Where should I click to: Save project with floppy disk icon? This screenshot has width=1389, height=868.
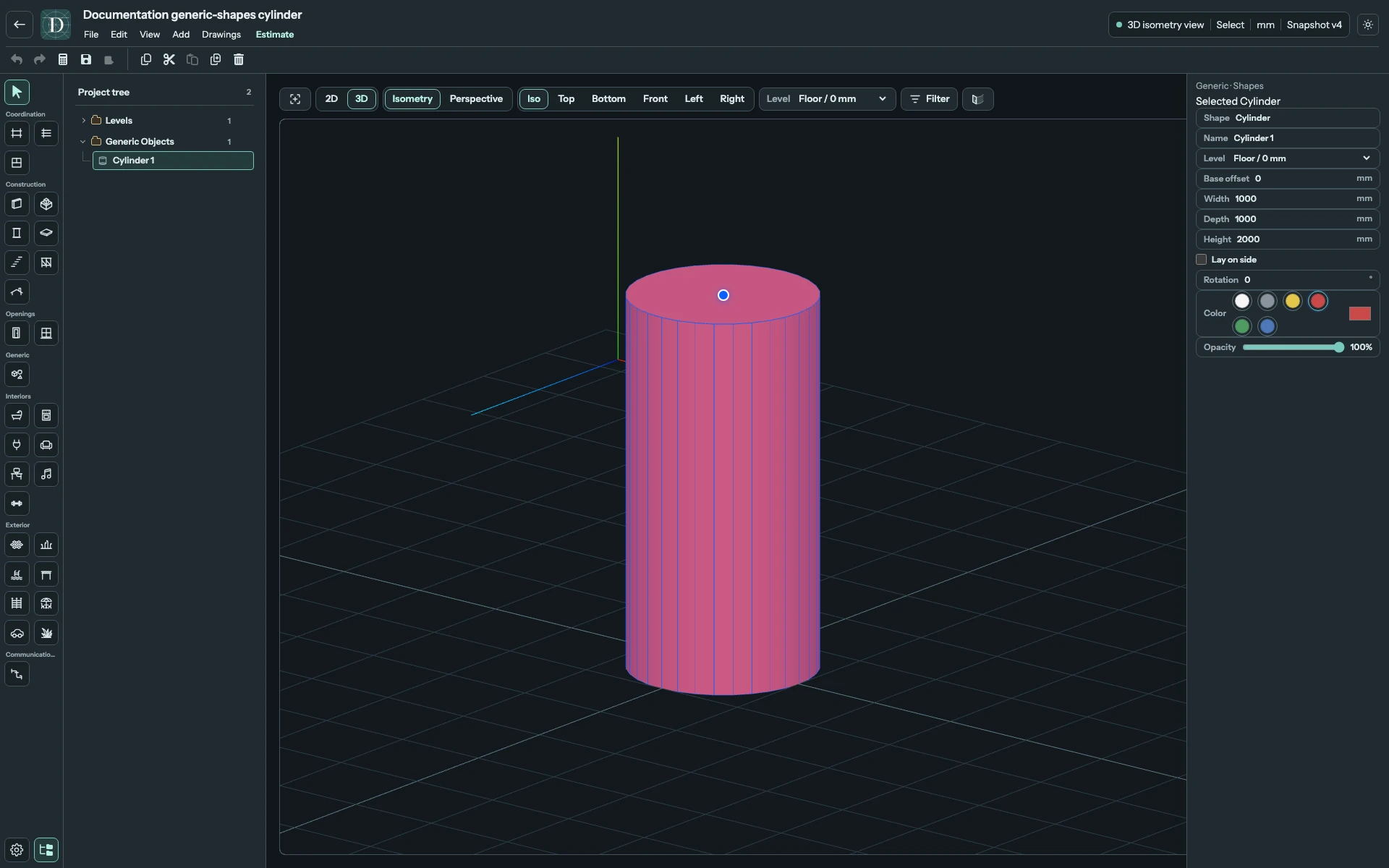pyautogui.click(x=86, y=59)
